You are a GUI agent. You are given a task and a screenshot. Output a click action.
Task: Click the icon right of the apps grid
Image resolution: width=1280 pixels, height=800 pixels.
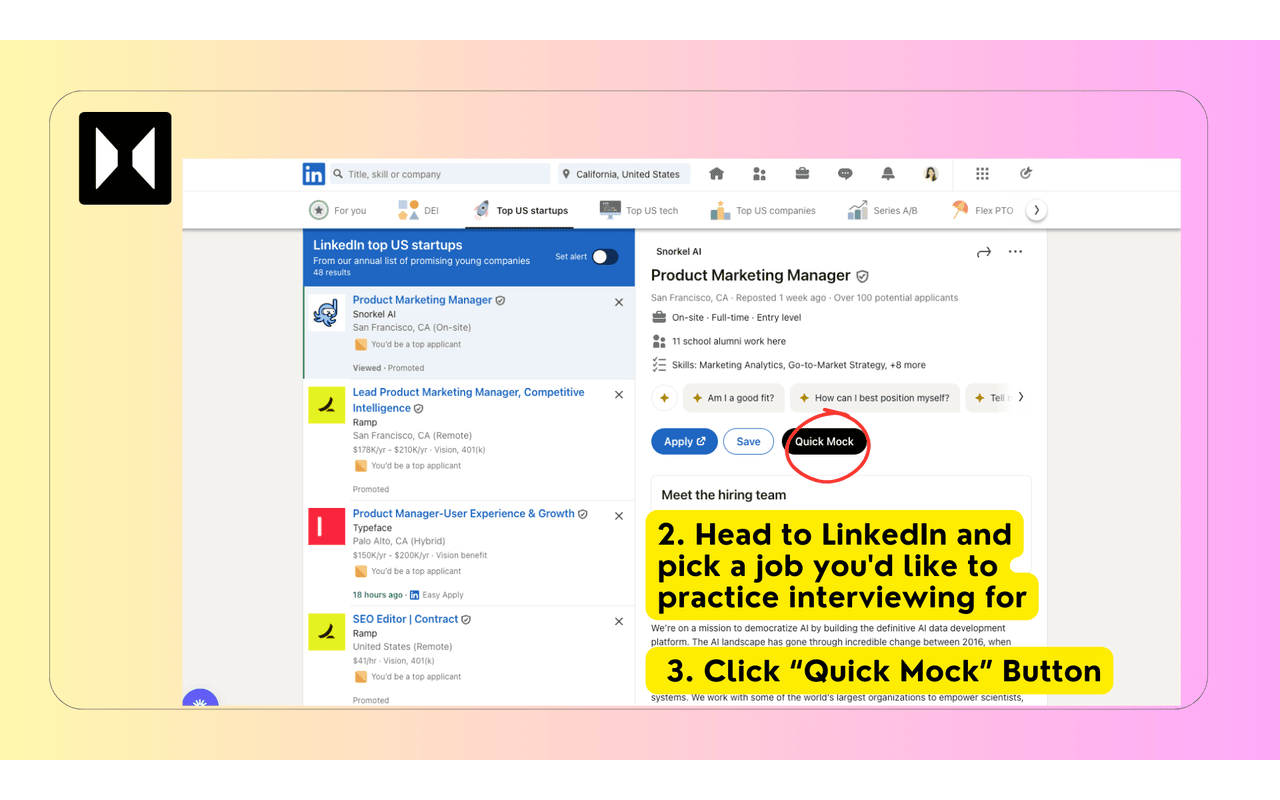click(x=1025, y=174)
